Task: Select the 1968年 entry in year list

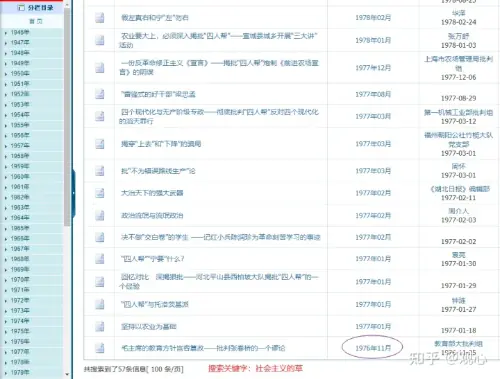Action: click(x=20, y=259)
